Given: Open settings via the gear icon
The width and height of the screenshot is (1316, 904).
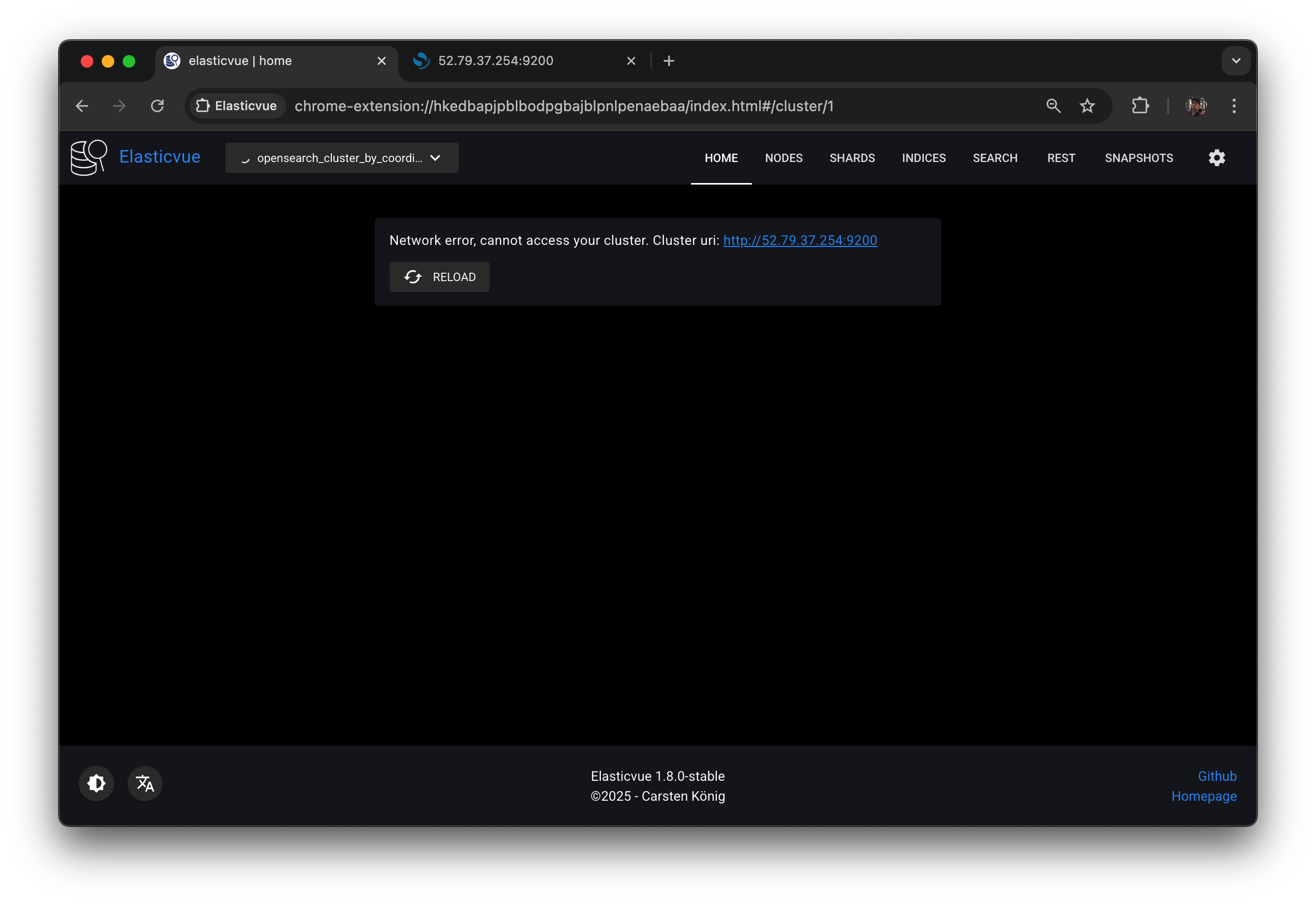Looking at the screenshot, I should 1216,158.
